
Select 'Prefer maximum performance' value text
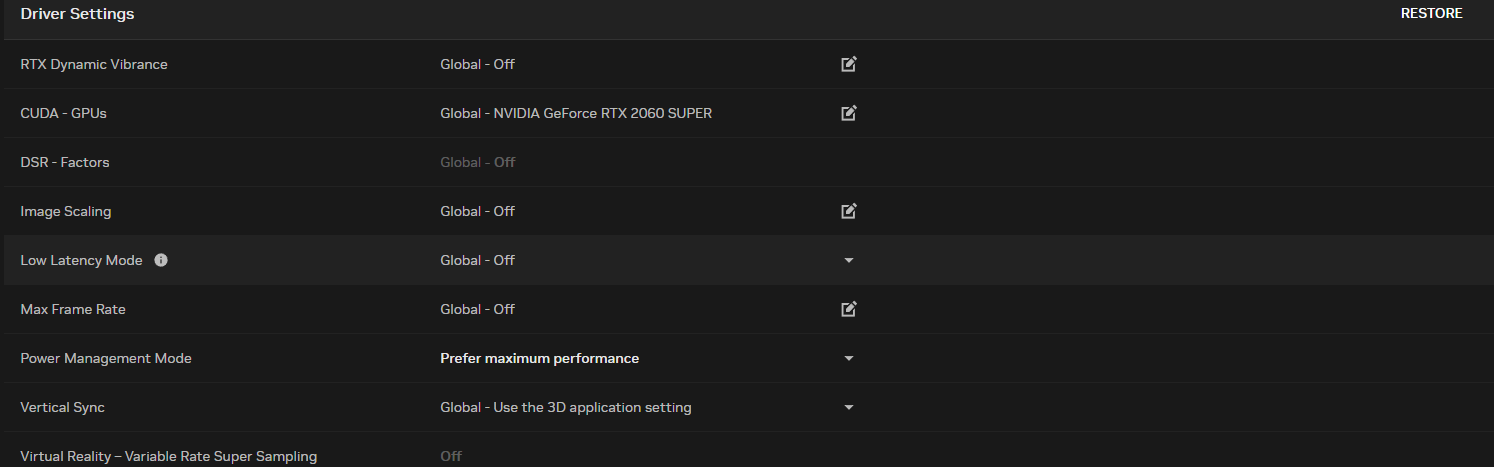tap(539, 358)
